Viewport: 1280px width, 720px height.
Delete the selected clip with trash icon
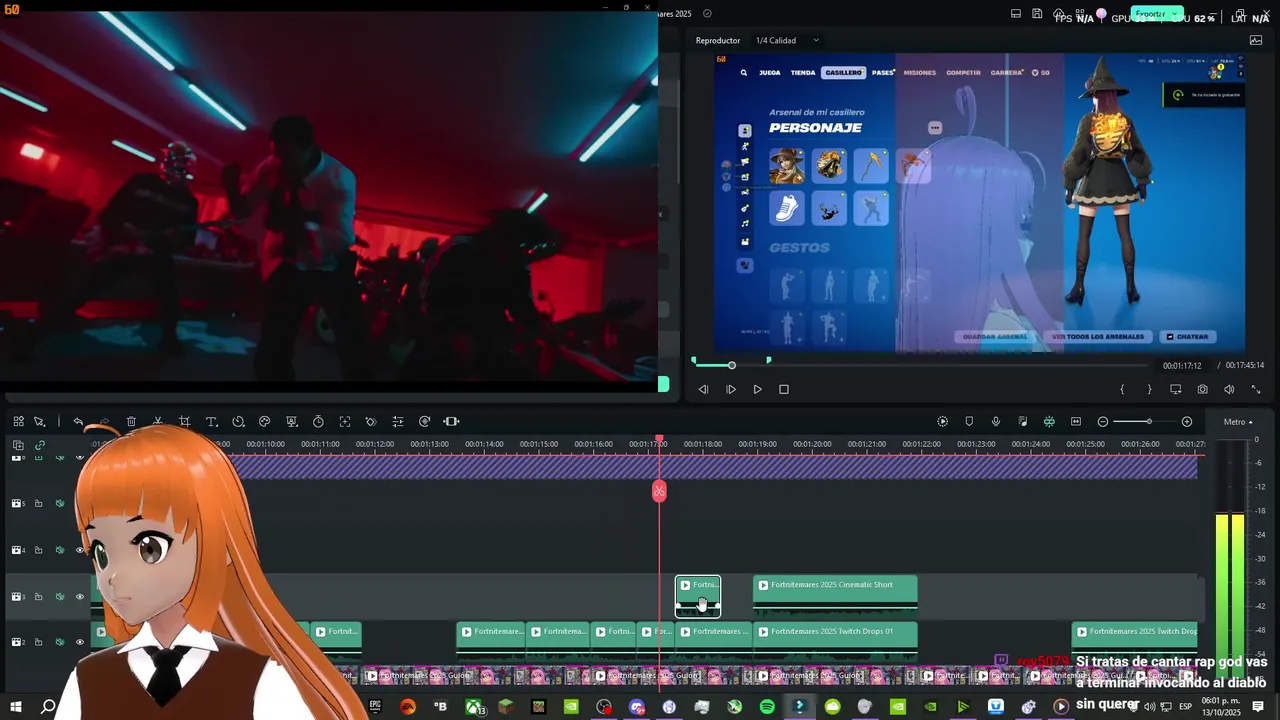(131, 422)
